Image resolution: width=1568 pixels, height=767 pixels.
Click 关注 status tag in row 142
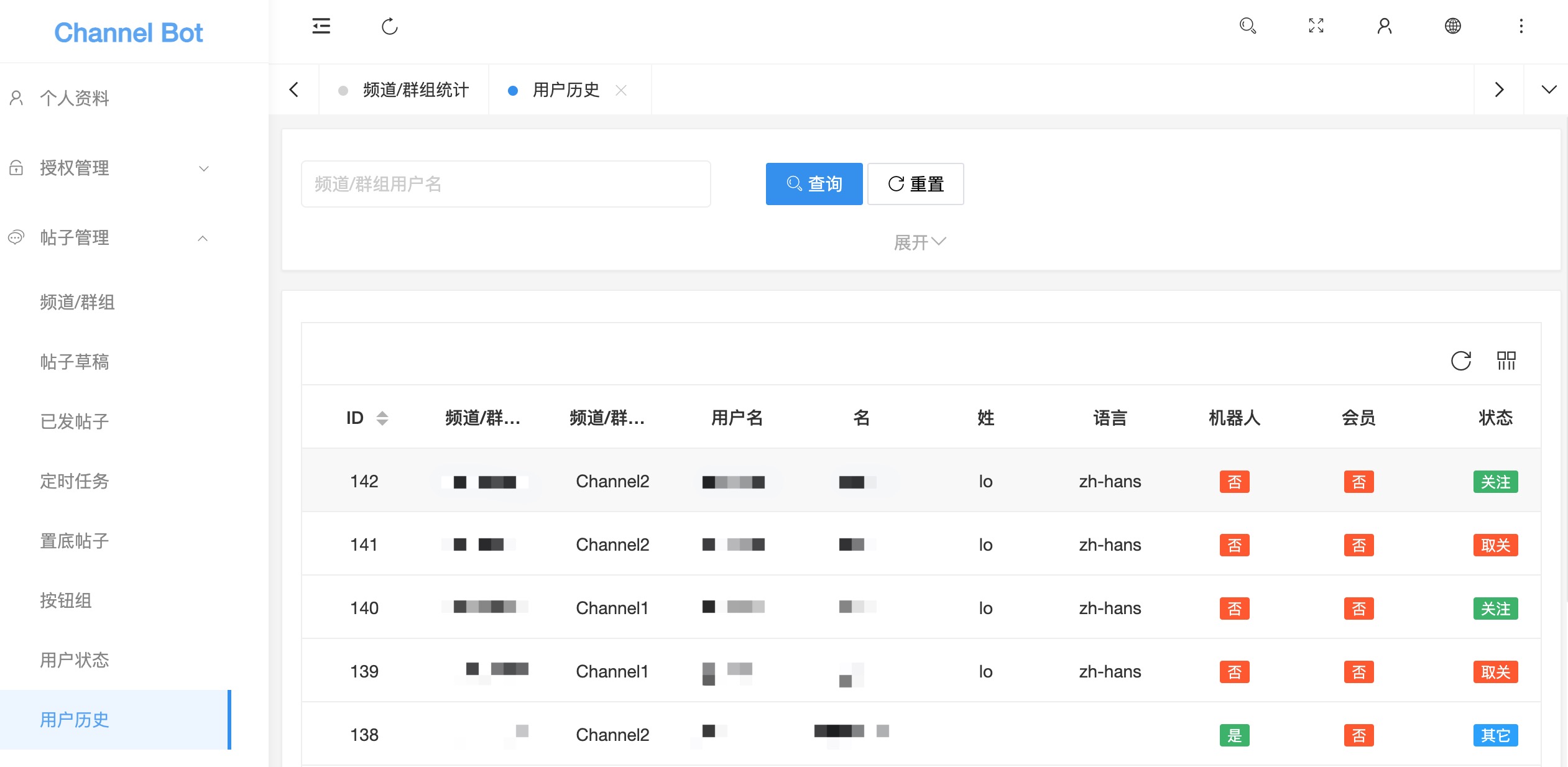click(x=1495, y=482)
